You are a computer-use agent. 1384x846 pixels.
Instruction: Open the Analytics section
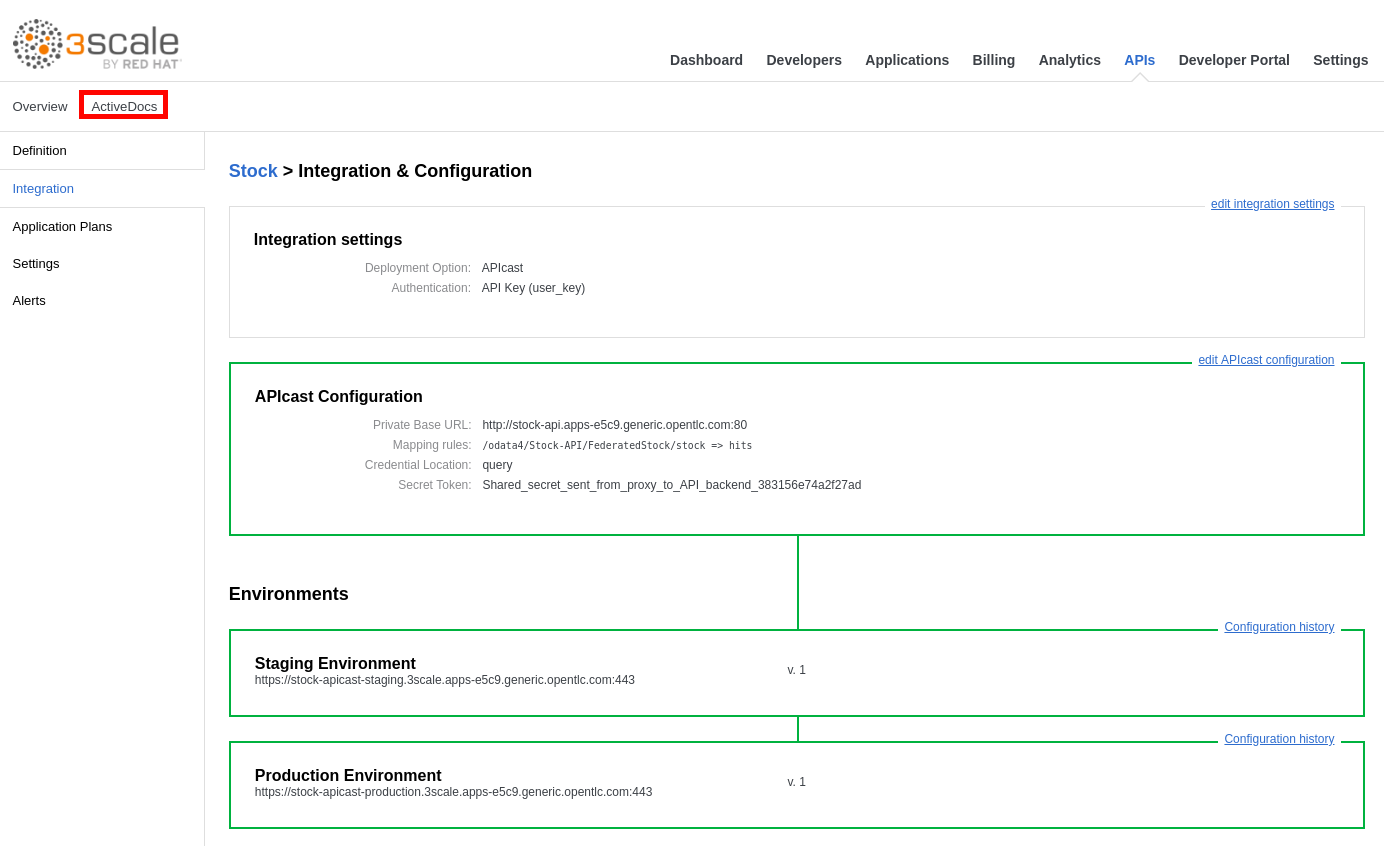[x=1069, y=60]
